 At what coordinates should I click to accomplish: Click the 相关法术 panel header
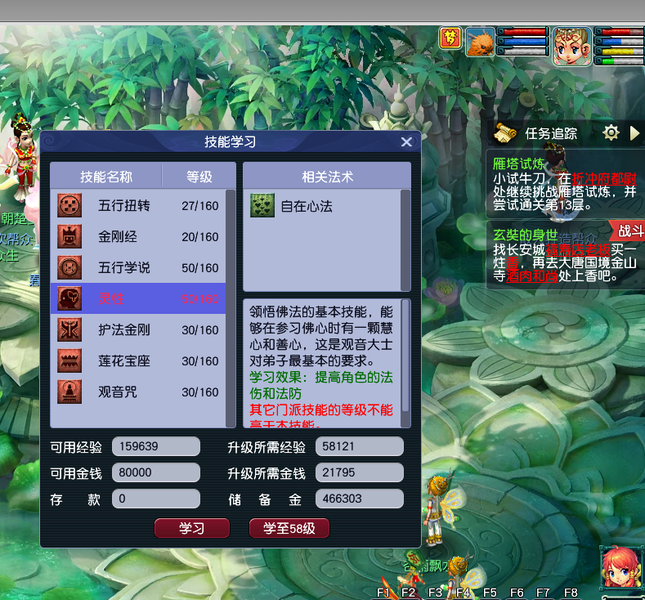point(327,177)
